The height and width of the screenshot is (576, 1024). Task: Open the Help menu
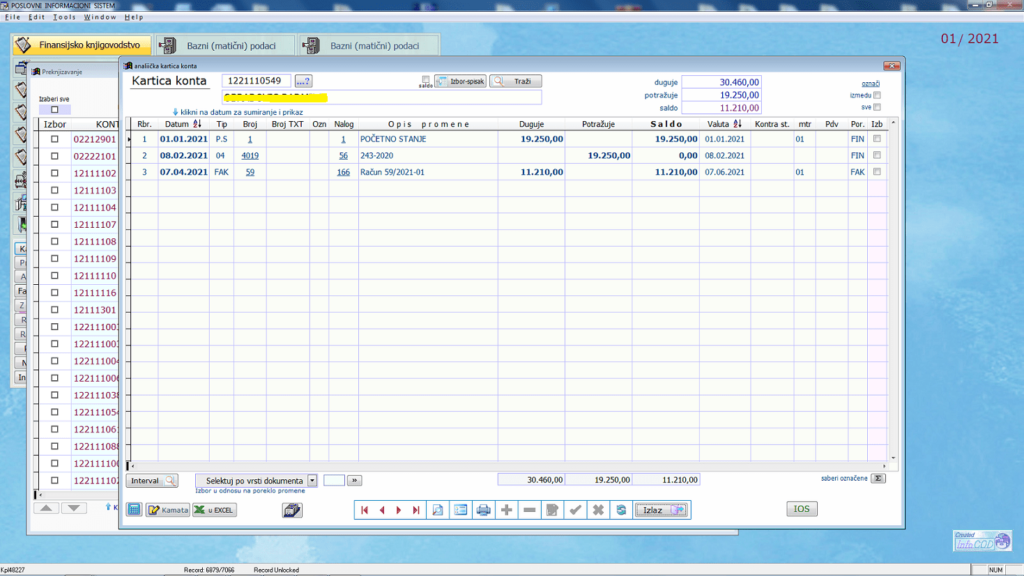[x=134, y=17]
